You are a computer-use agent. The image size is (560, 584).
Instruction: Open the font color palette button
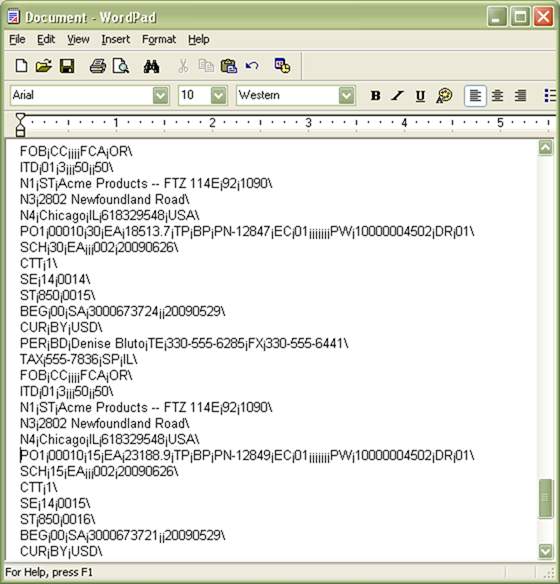click(444, 96)
